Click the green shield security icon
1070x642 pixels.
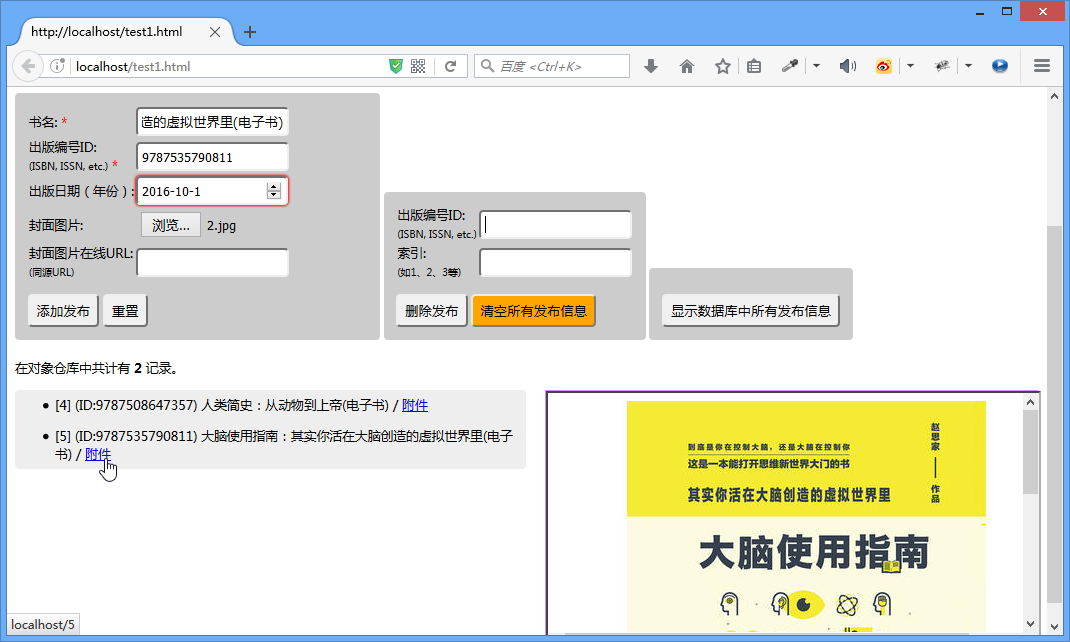coord(396,66)
